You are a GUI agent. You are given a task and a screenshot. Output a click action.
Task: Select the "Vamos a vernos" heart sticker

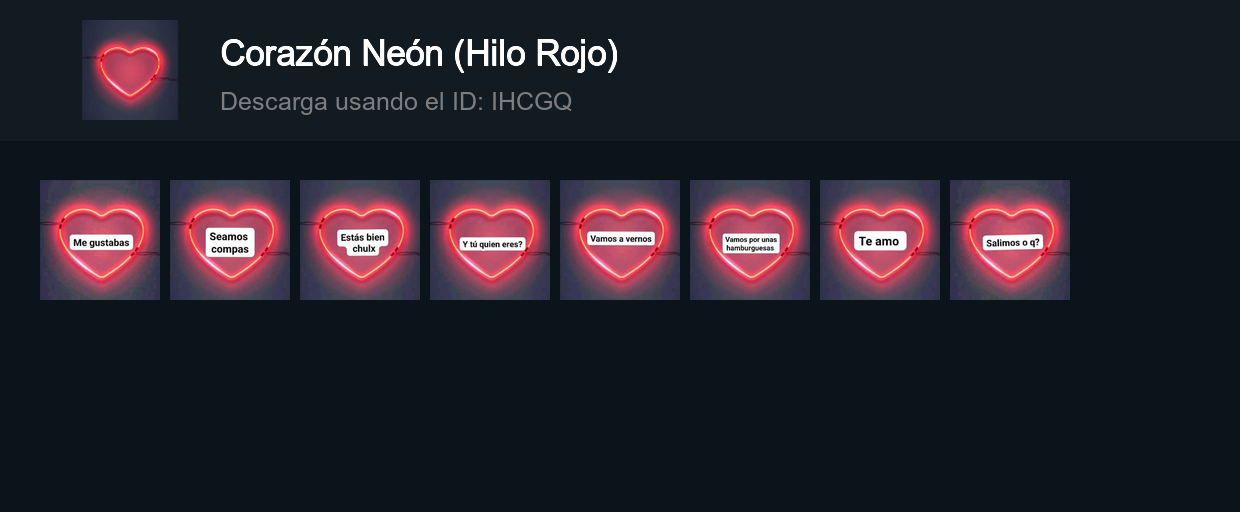coord(620,240)
